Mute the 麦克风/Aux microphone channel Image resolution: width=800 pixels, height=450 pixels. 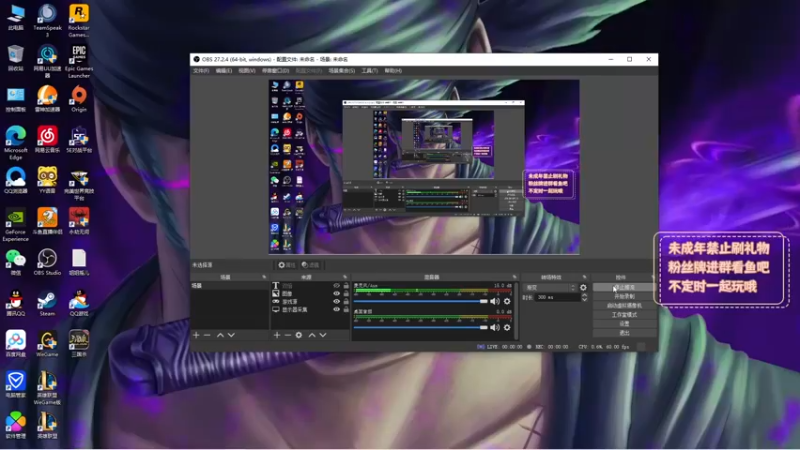[x=495, y=302]
